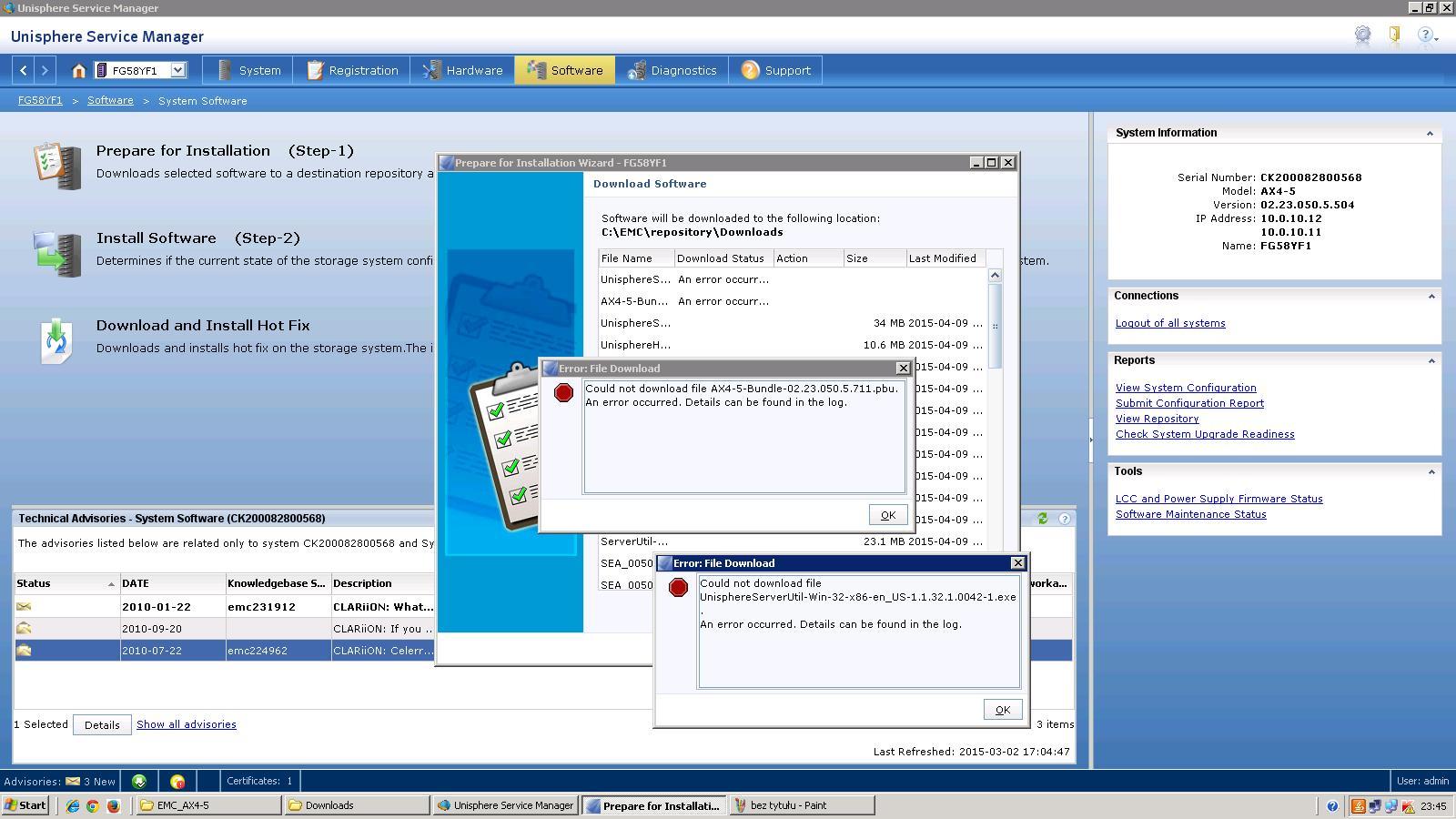The image size is (1456, 819).
Task: Open the Diagnostics tab
Action: (x=672, y=70)
